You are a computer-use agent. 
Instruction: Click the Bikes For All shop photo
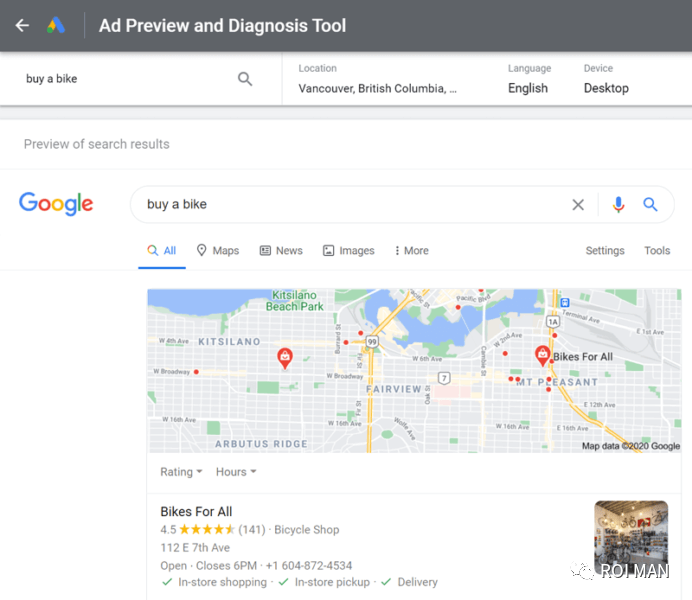(x=631, y=537)
